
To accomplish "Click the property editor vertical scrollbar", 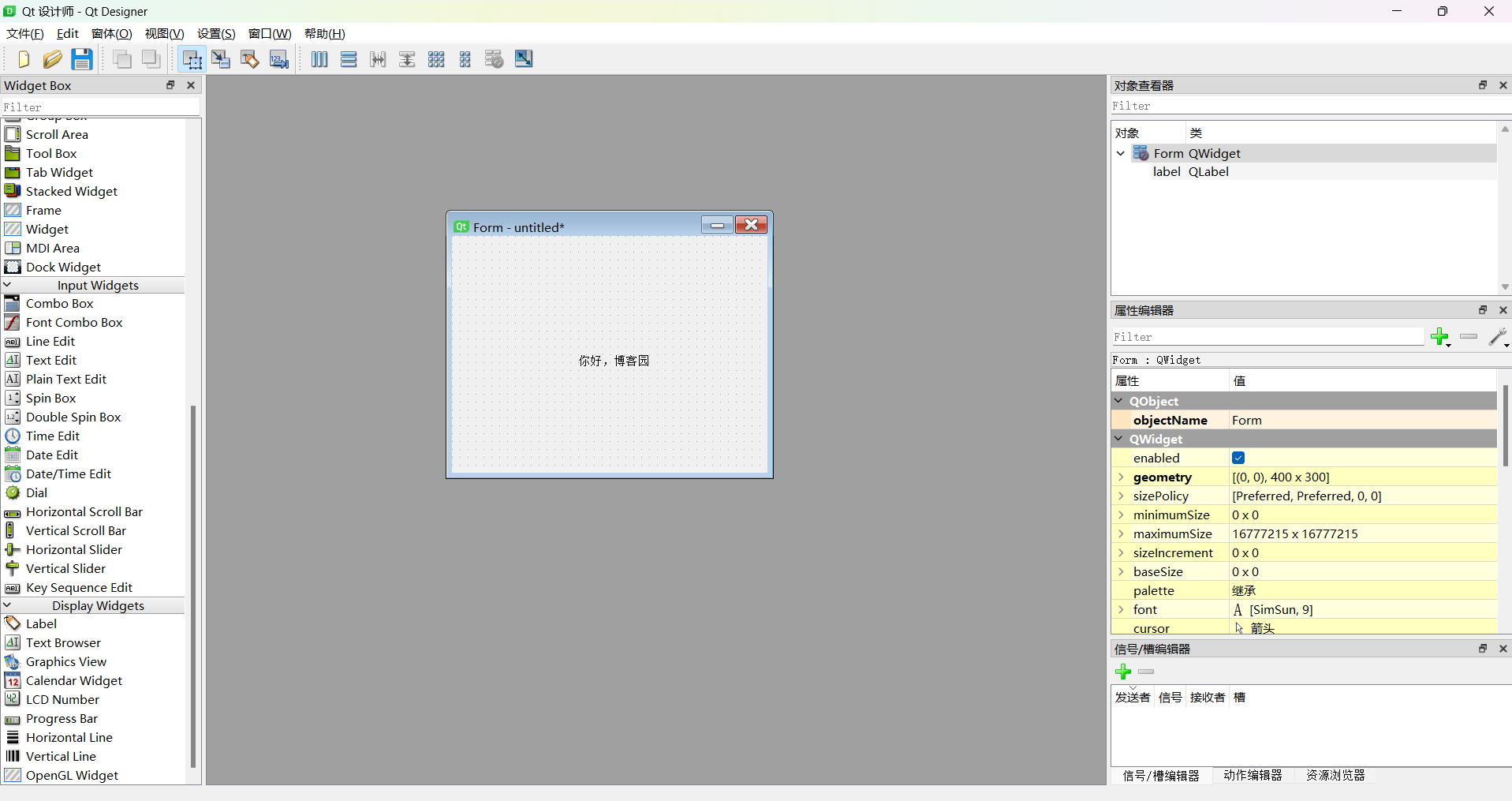I will click(1505, 425).
